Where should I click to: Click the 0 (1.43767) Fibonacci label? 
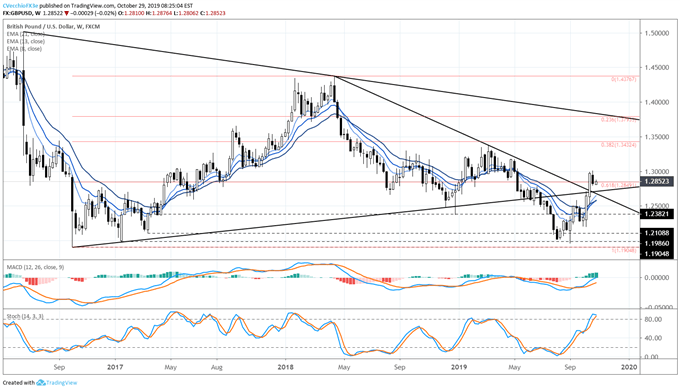click(624, 79)
